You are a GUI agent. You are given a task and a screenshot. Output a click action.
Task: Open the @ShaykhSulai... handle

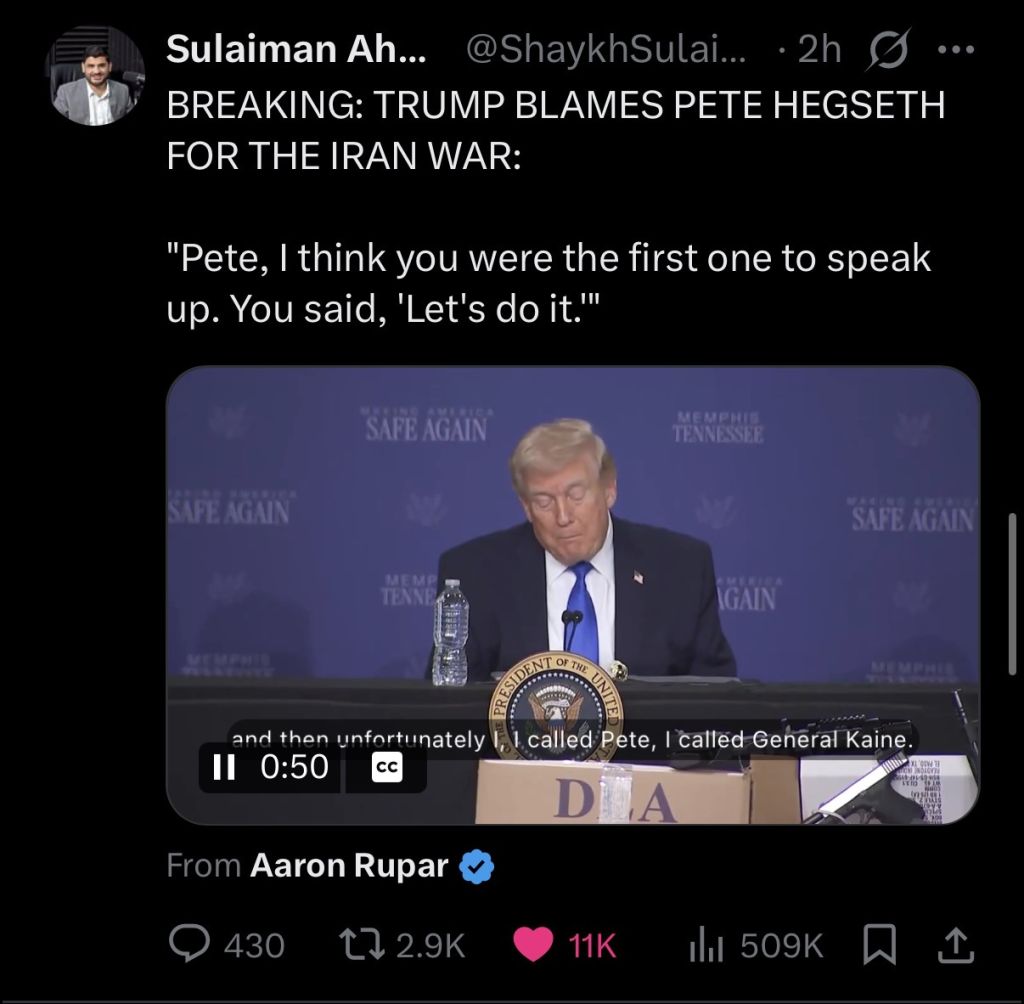click(605, 48)
